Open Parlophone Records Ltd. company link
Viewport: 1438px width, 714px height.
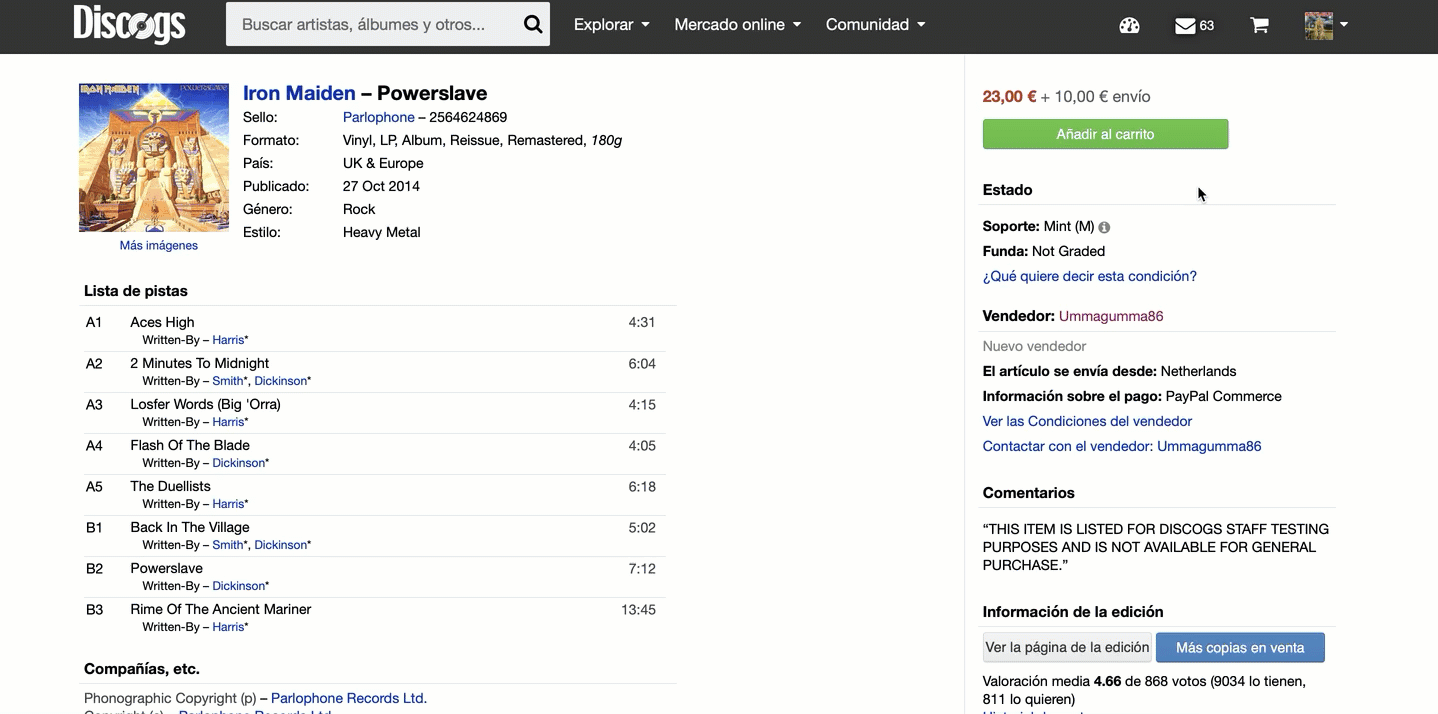click(349, 698)
